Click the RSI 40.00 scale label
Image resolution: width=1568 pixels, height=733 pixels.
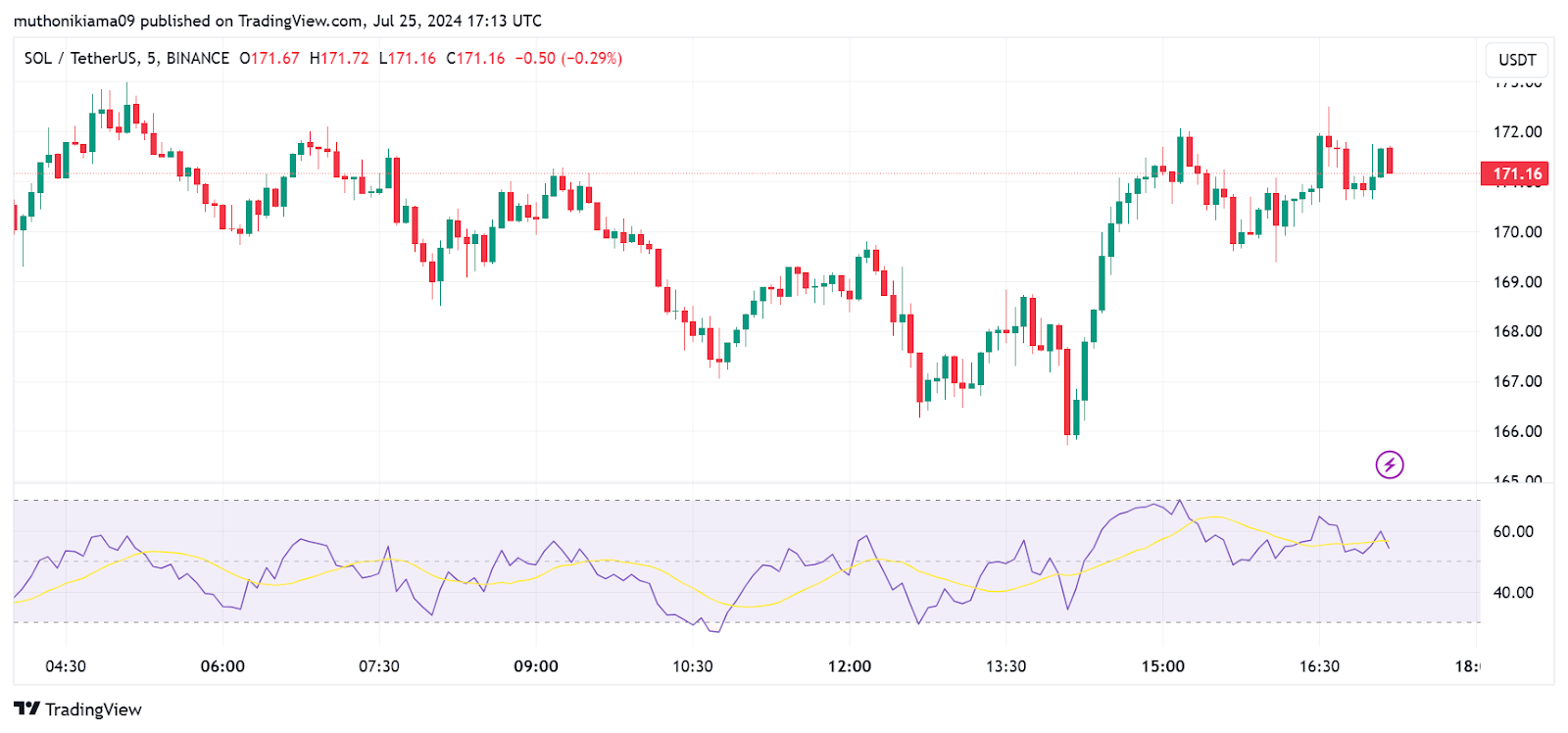coord(1513,593)
